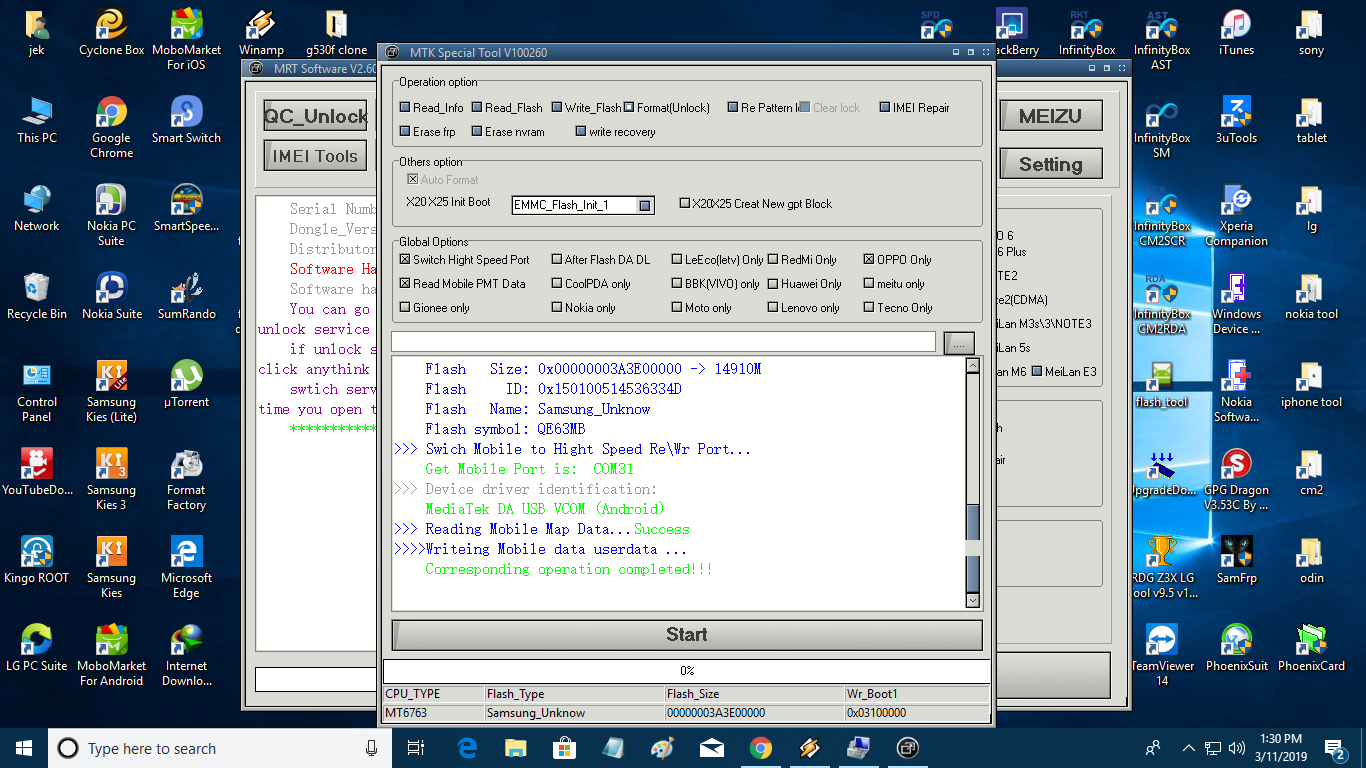
Task: Open the notification center icon
Action: (1336, 748)
